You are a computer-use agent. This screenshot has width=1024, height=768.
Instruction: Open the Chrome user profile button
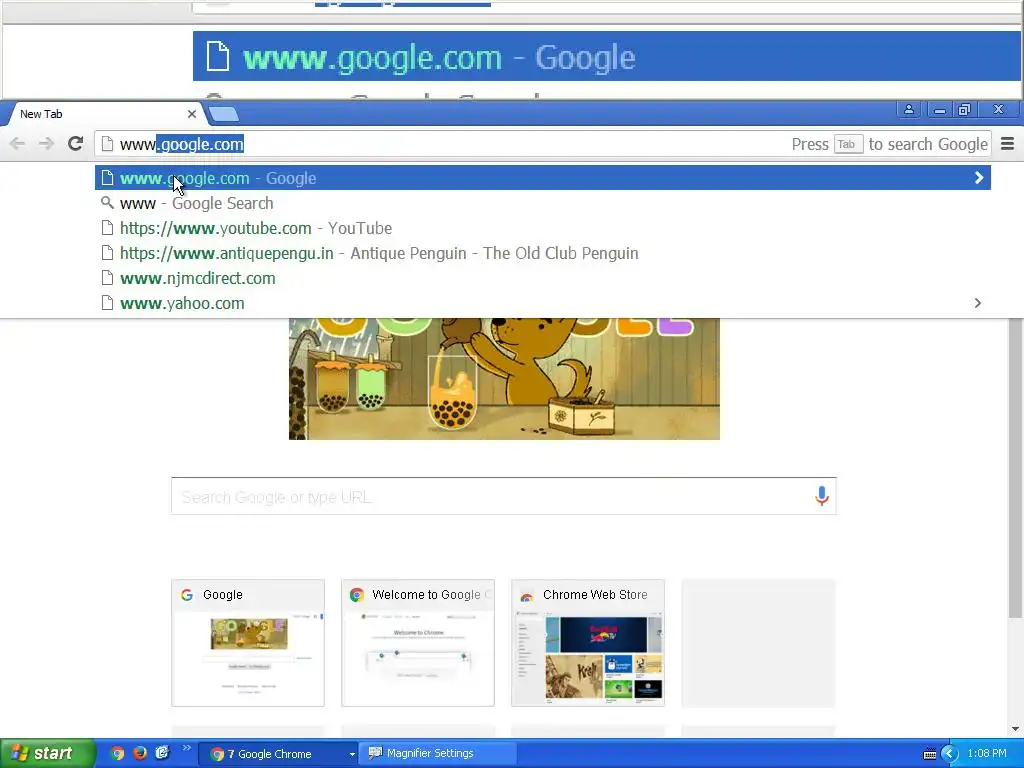click(x=908, y=110)
